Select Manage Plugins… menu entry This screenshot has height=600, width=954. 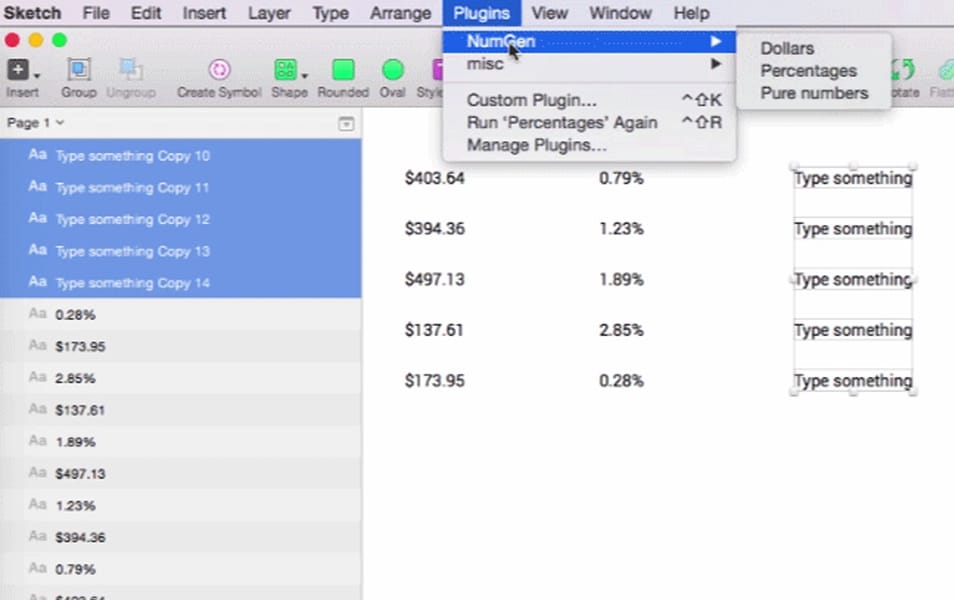click(536, 145)
